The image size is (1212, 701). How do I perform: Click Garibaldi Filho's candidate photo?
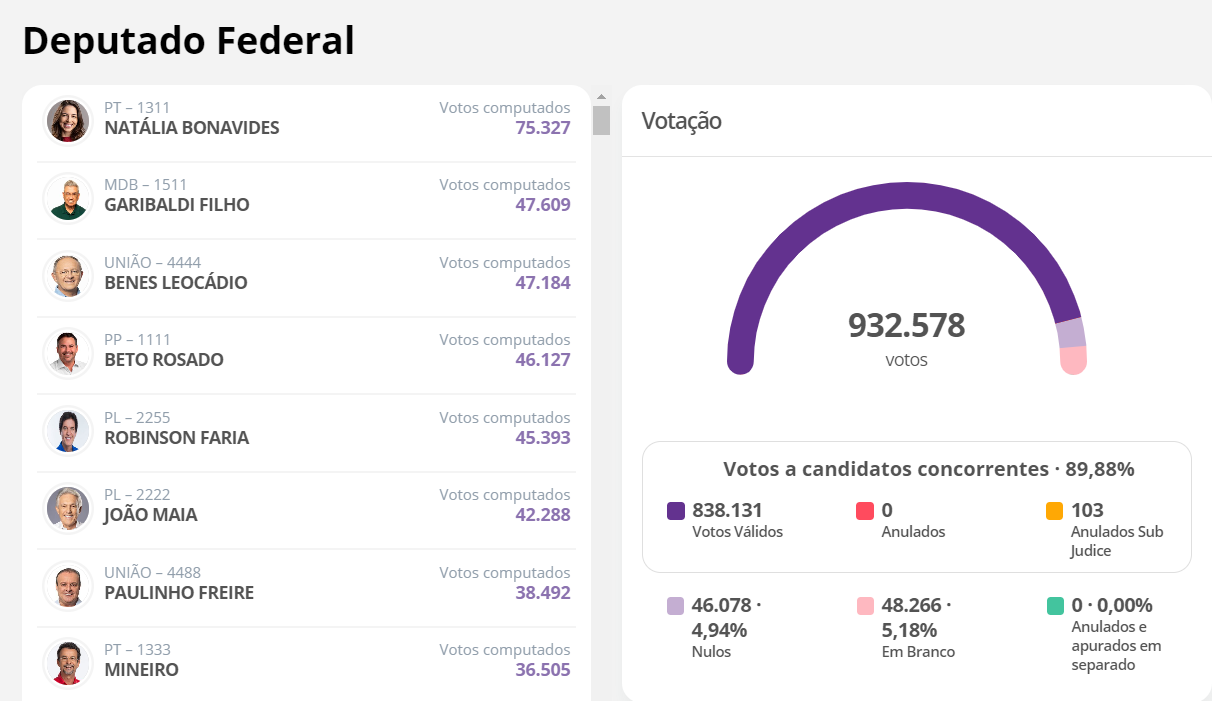[68, 197]
